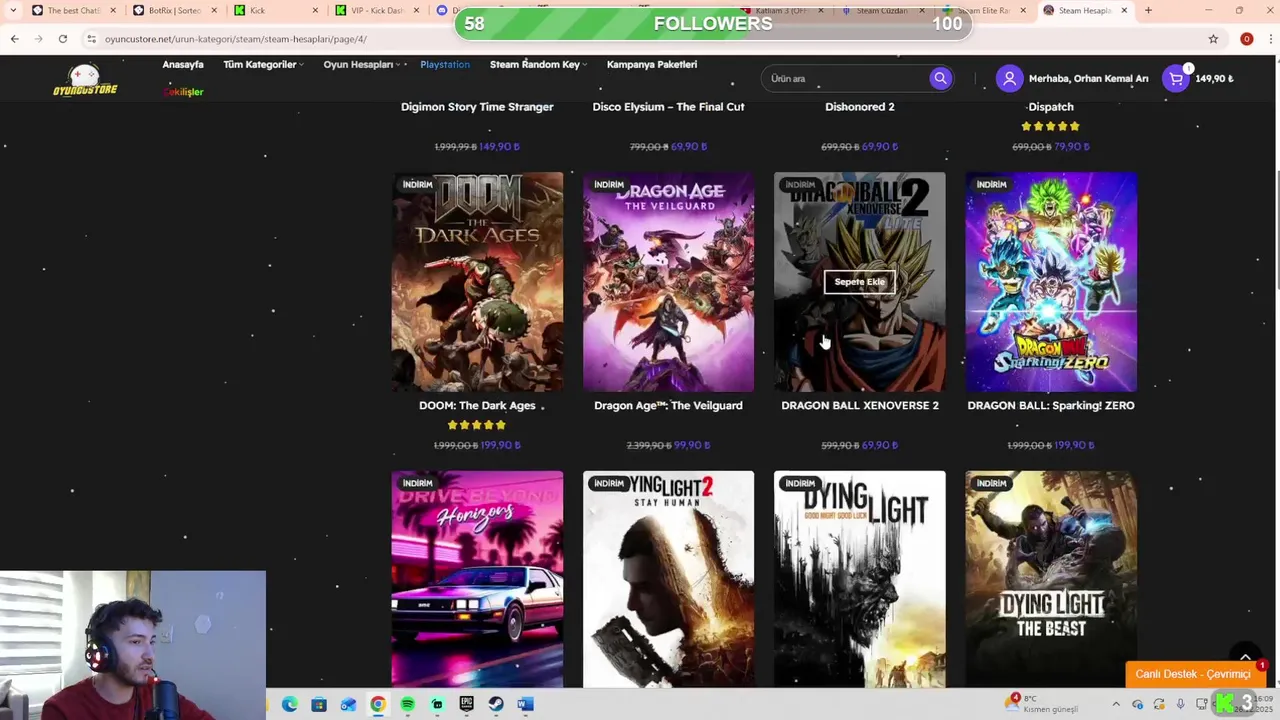
Task: Expand Oyun Hesapları dropdown menu
Action: tap(362, 64)
